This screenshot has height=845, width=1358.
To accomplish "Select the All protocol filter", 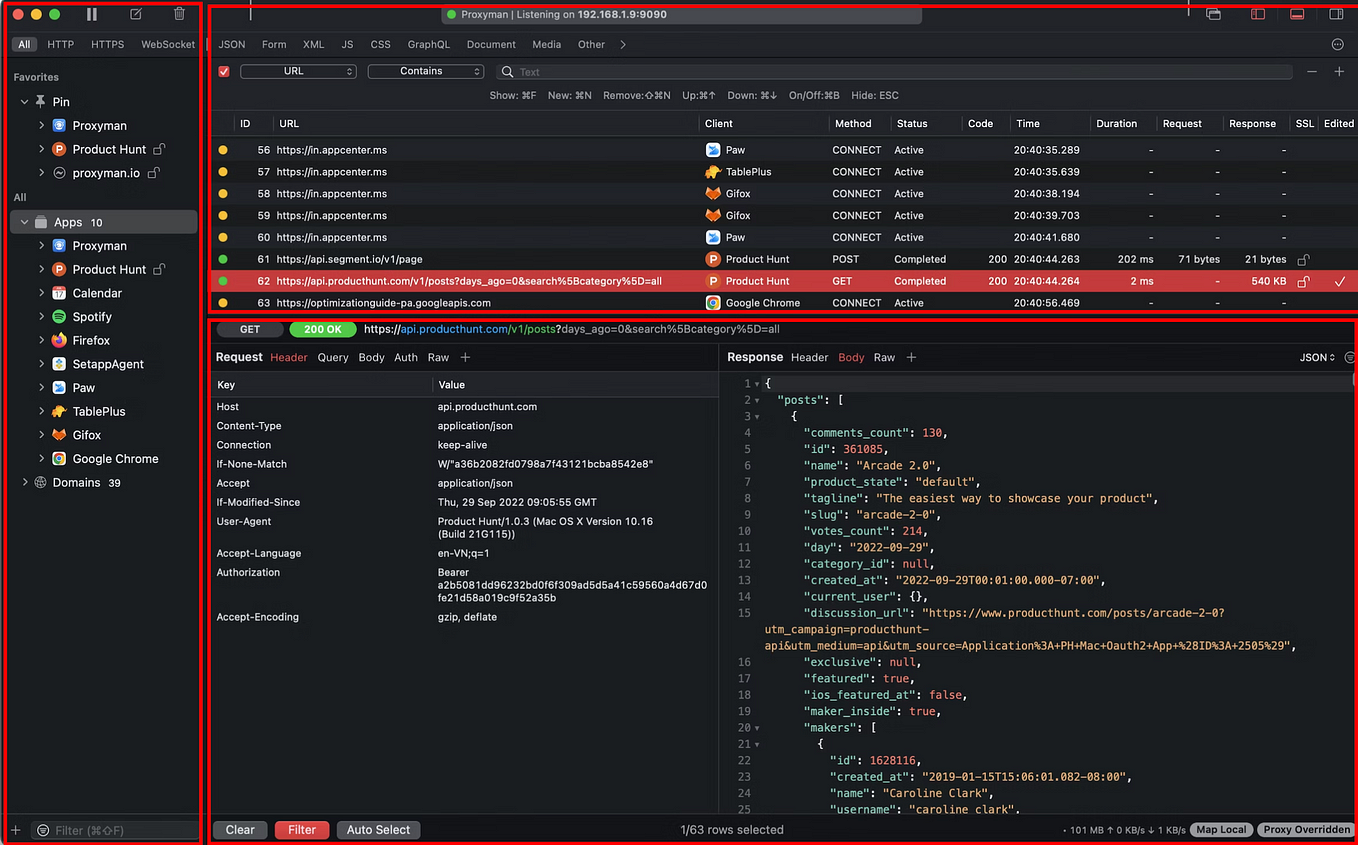I will click(x=25, y=44).
